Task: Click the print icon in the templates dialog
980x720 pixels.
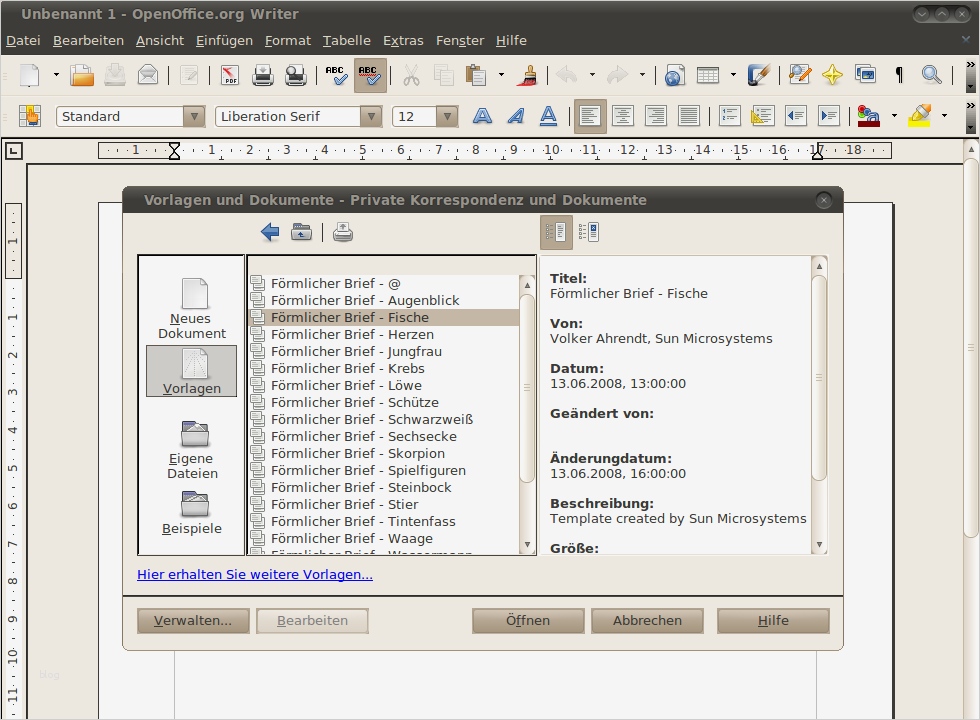Action: click(x=343, y=232)
